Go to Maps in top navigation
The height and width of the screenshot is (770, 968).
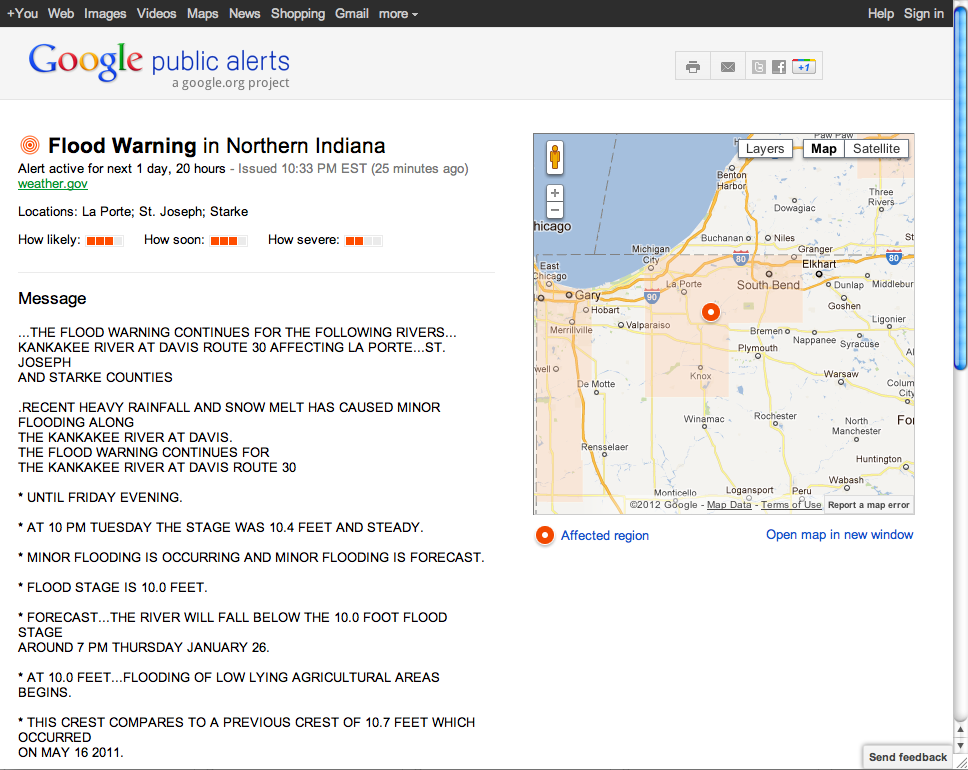[202, 13]
